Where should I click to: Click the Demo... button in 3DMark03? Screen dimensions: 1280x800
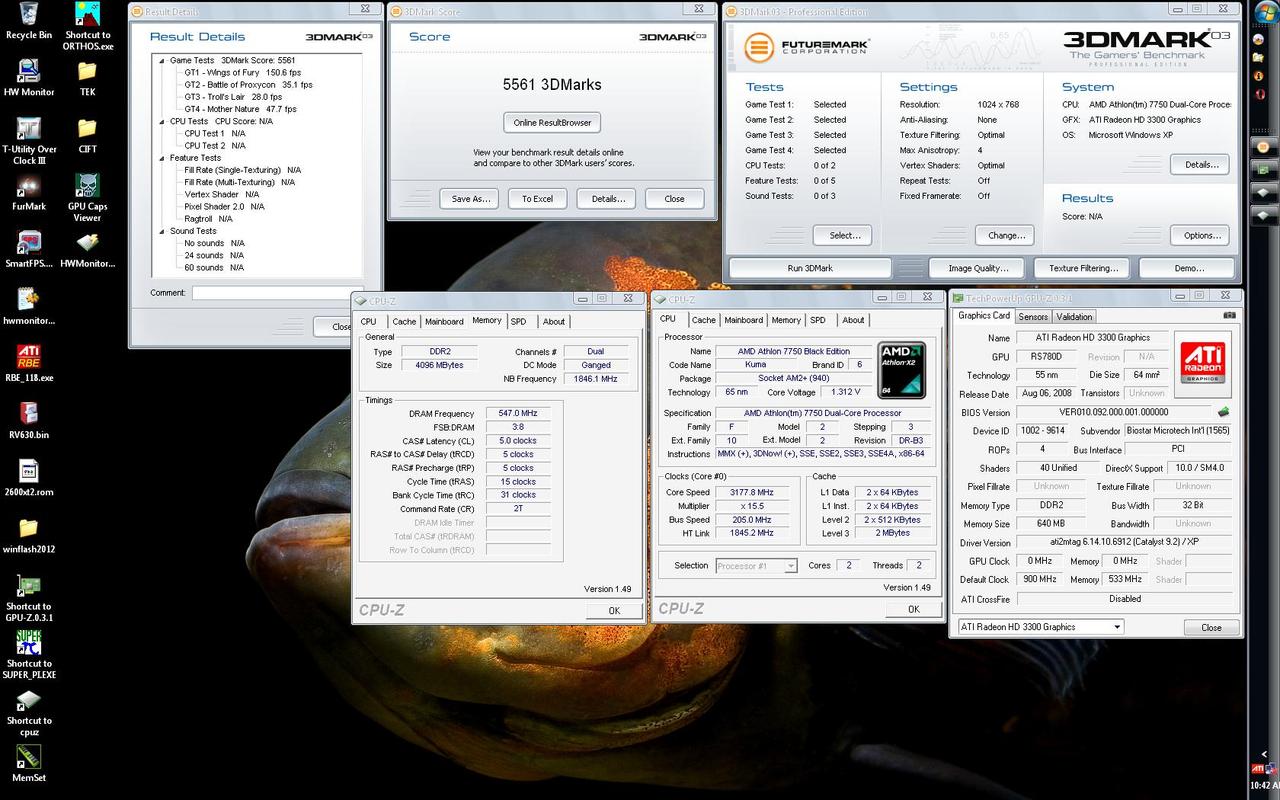pos(1188,268)
